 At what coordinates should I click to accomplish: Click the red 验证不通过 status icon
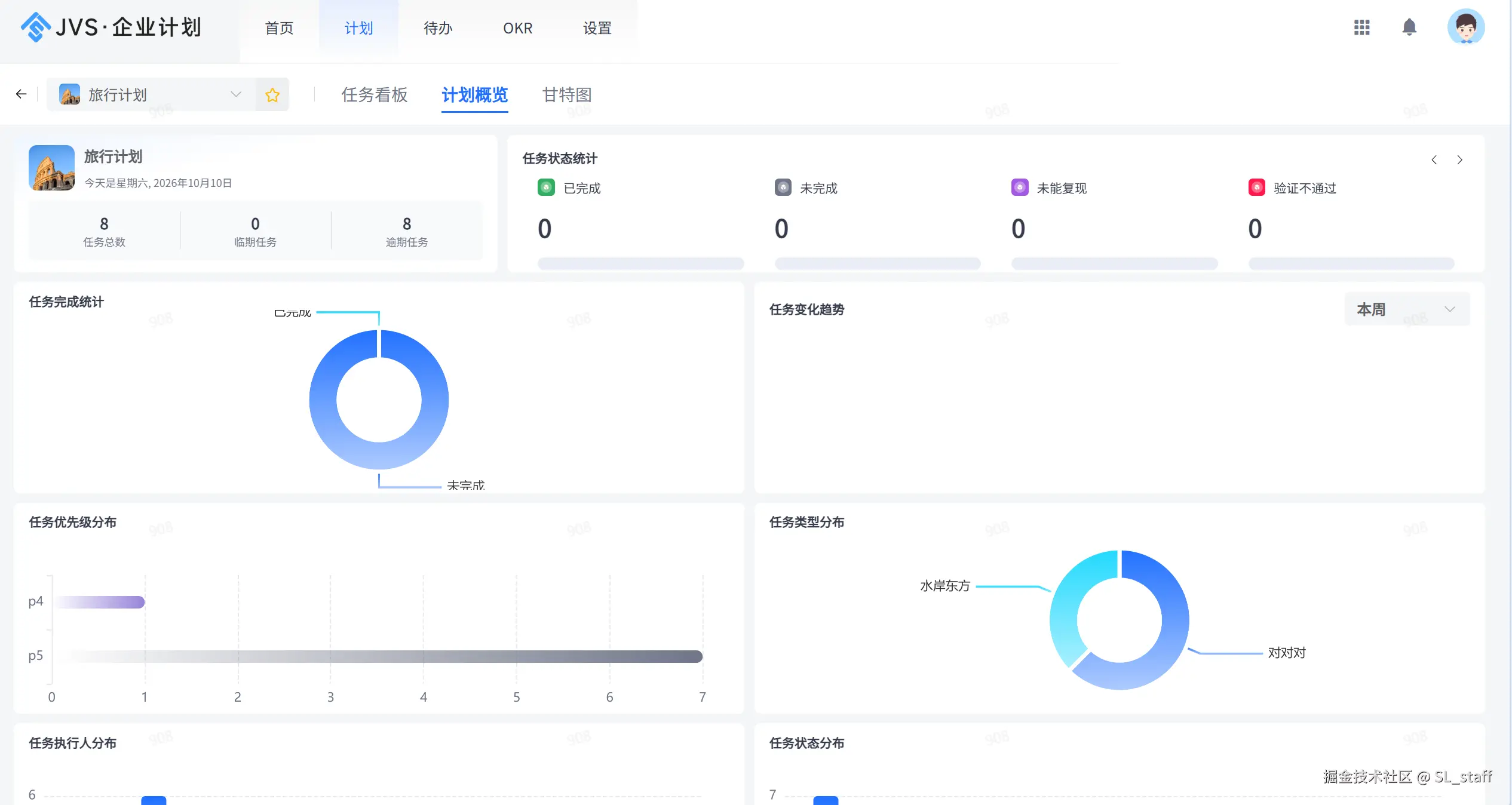pos(1257,188)
